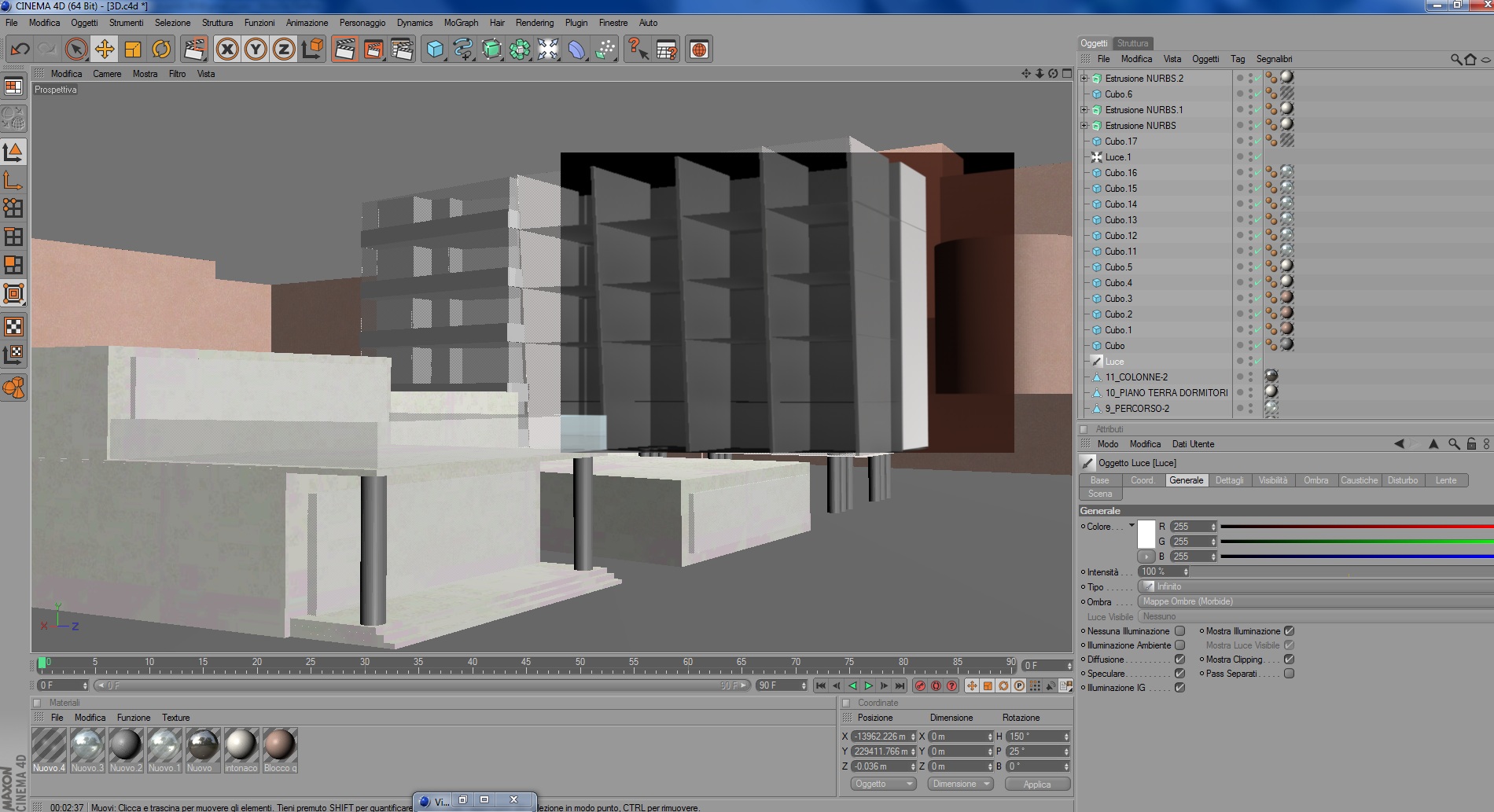
Task: Jump to the start of the animation
Action: (821, 686)
